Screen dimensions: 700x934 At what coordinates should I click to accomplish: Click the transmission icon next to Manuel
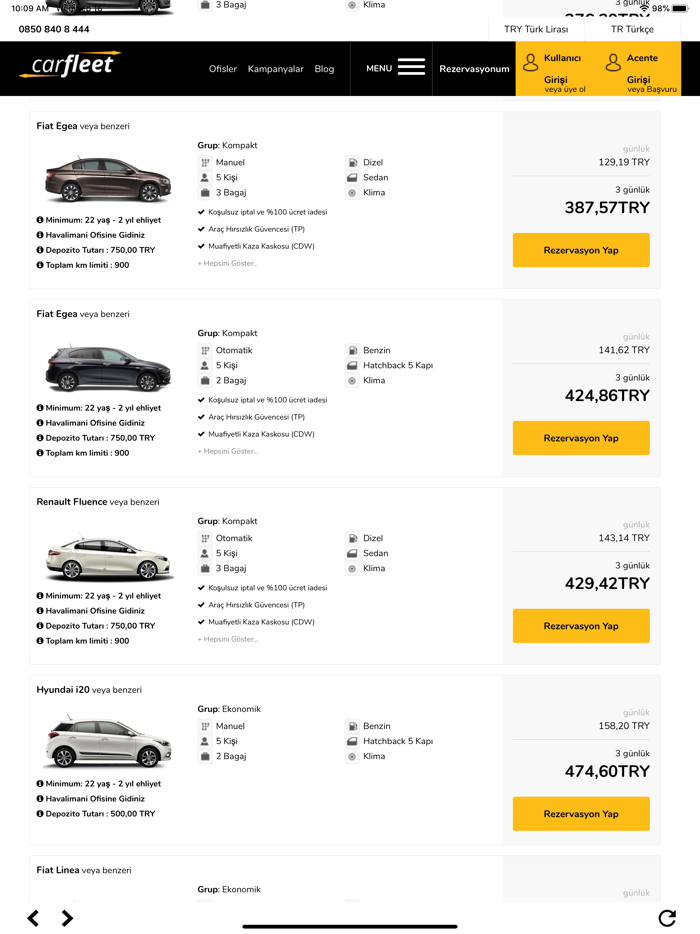[x=205, y=162]
